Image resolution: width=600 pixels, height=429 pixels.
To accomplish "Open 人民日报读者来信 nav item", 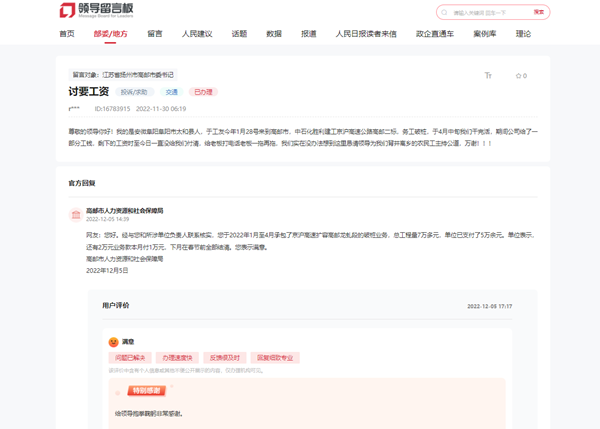I will (366, 34).
